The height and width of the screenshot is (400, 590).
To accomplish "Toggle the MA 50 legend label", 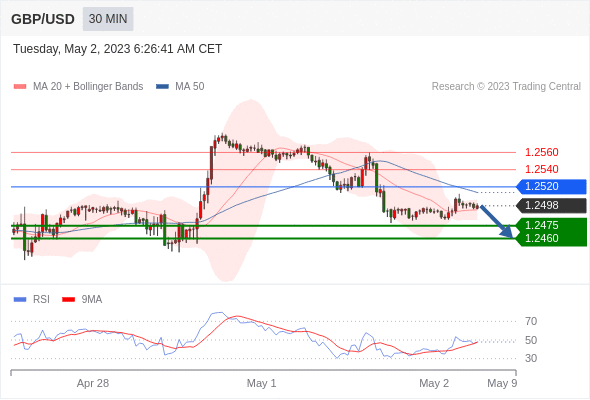I will click(x=190, y=87).
